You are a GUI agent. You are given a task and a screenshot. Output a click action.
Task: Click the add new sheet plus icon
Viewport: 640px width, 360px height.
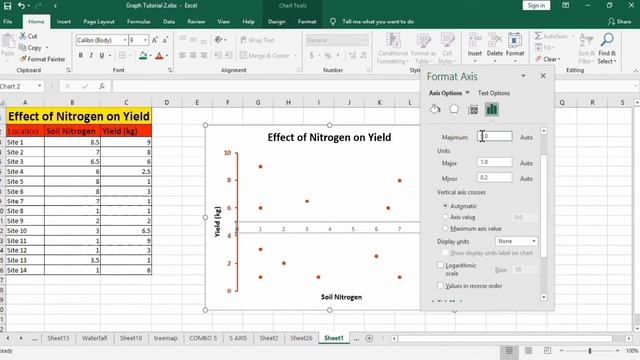[x=369, y=338]
